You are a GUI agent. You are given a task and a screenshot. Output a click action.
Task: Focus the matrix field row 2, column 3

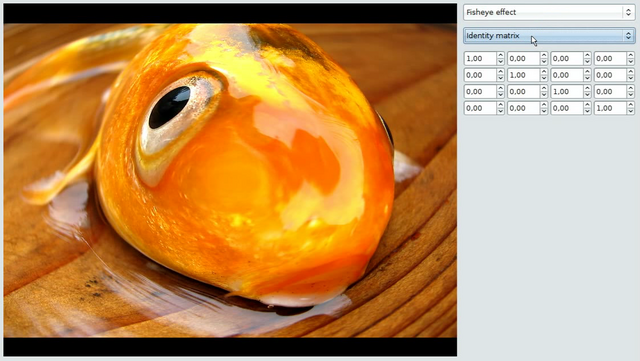click(x=567, y=75)
